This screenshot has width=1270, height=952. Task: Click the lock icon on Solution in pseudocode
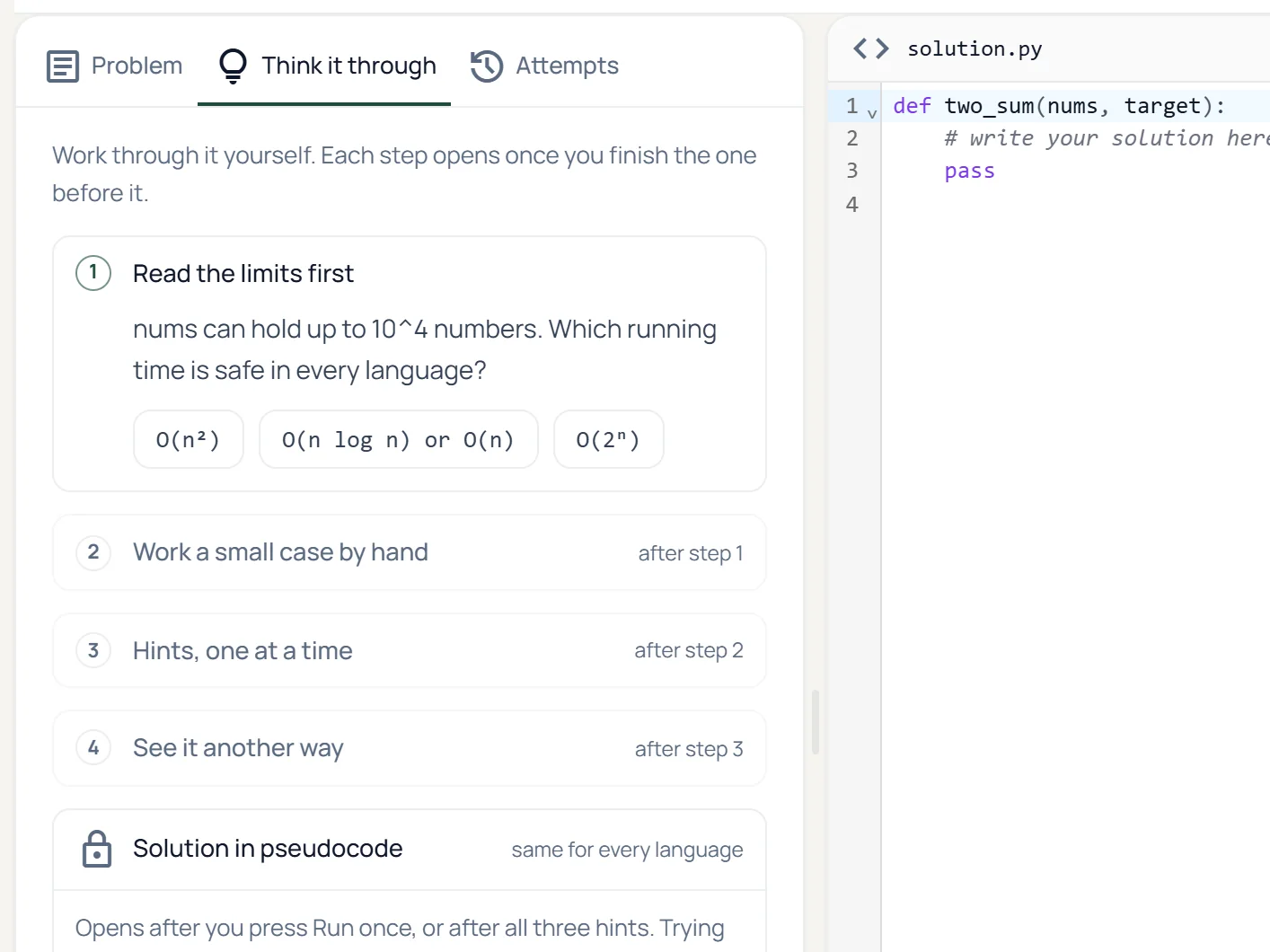(x=97, y=849)
